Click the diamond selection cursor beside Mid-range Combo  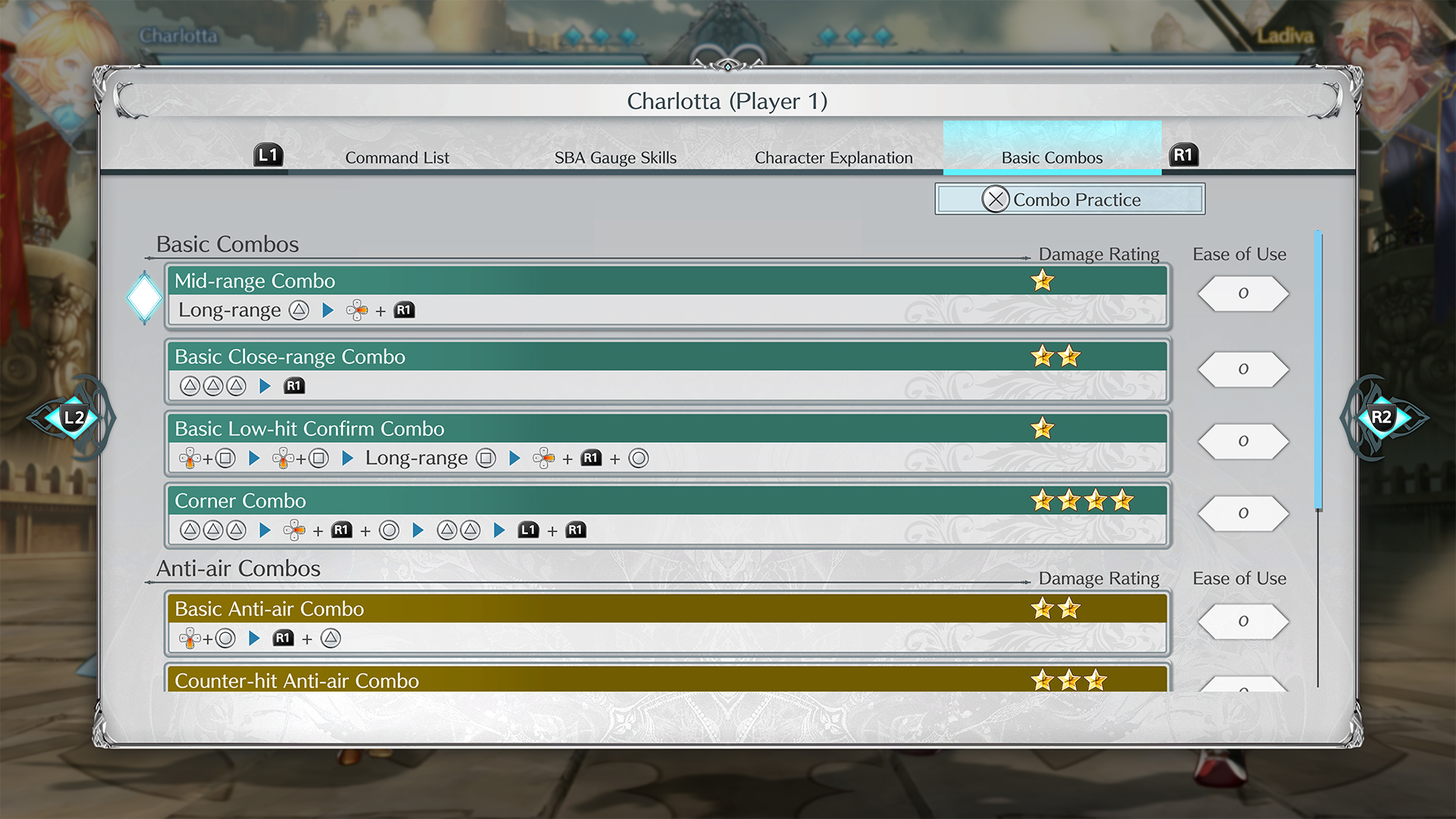pos(144,297)
